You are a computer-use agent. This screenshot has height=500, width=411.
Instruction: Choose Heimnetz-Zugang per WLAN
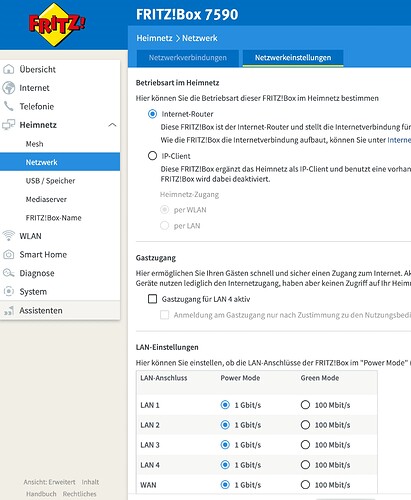click(x=165, y=210)
